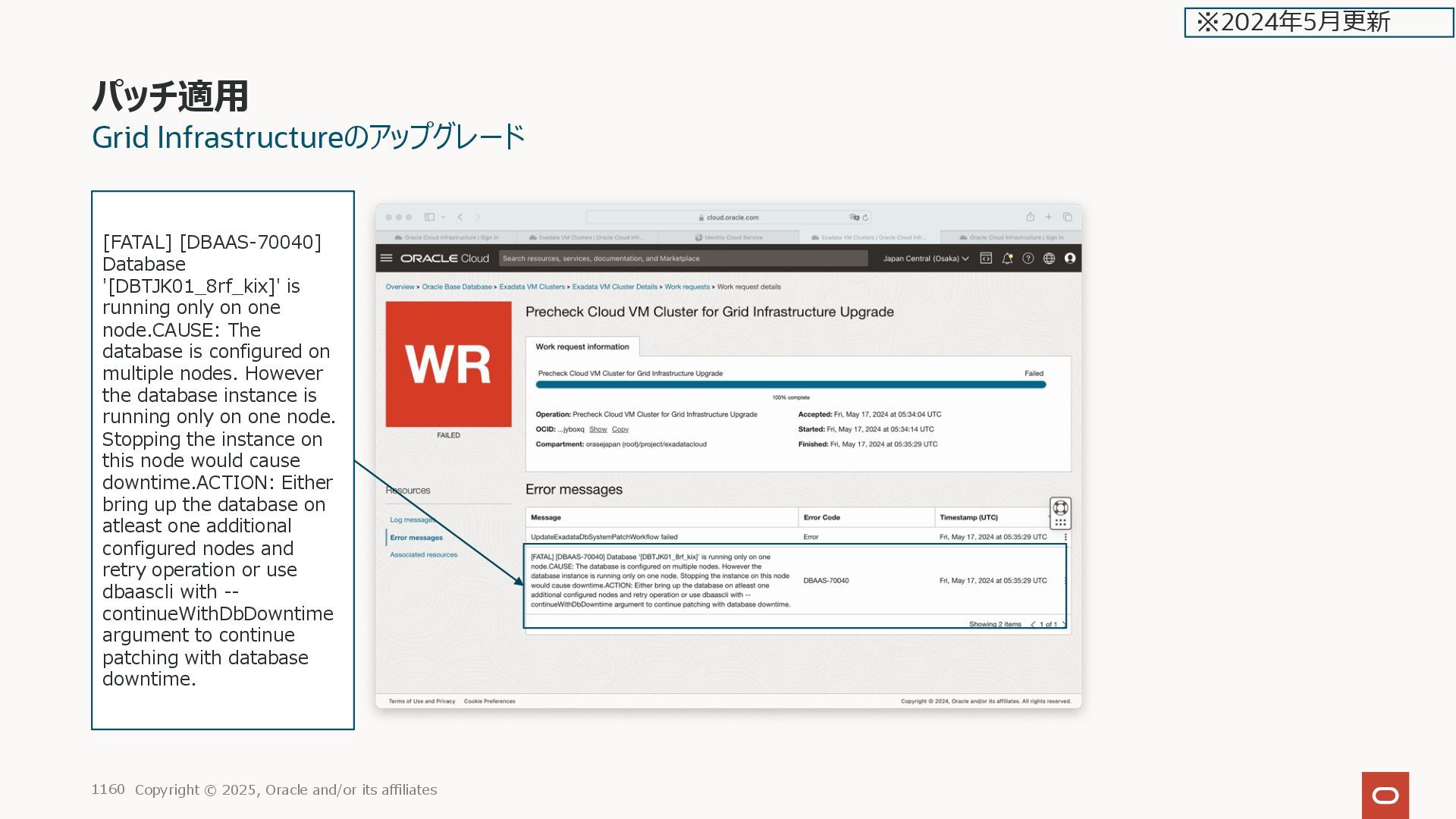
Task: Select the Work request information tab
Action: pos(582,347)
